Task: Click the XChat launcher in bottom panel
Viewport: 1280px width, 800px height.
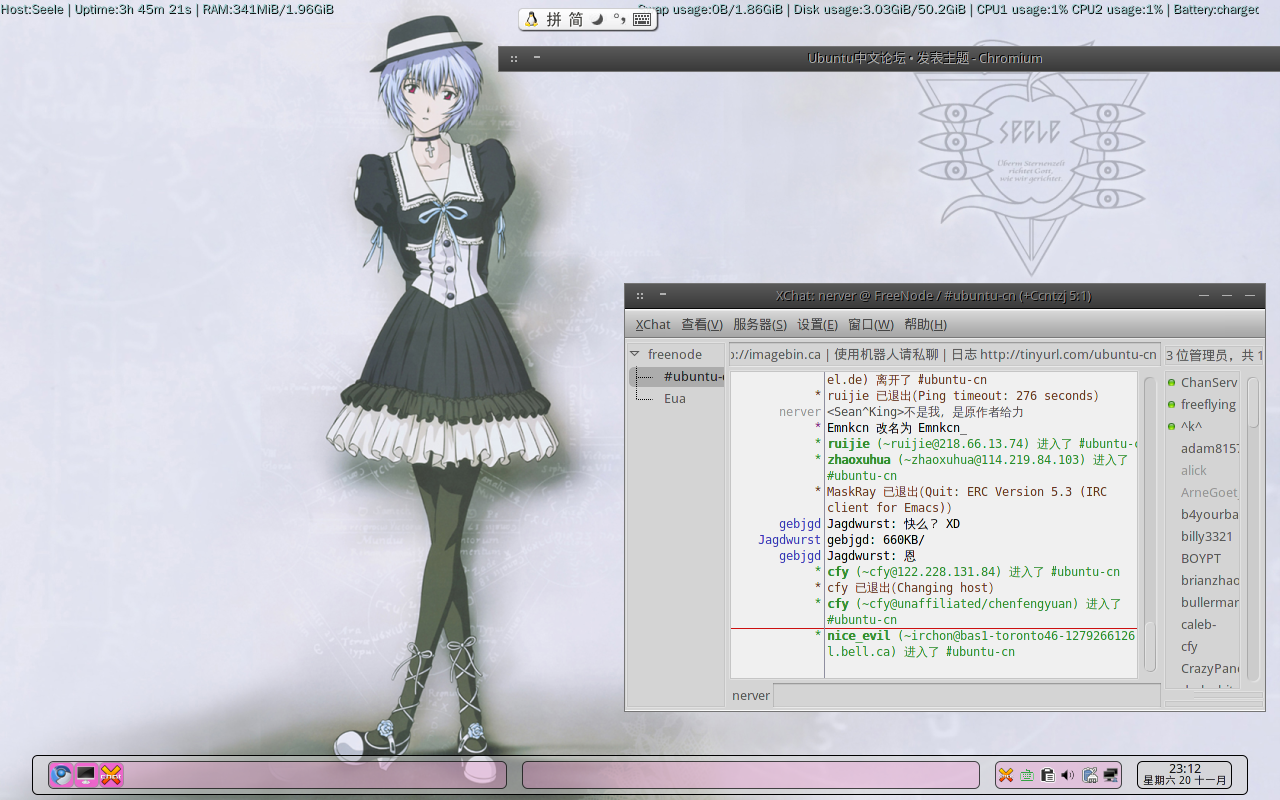Action: 111,775
